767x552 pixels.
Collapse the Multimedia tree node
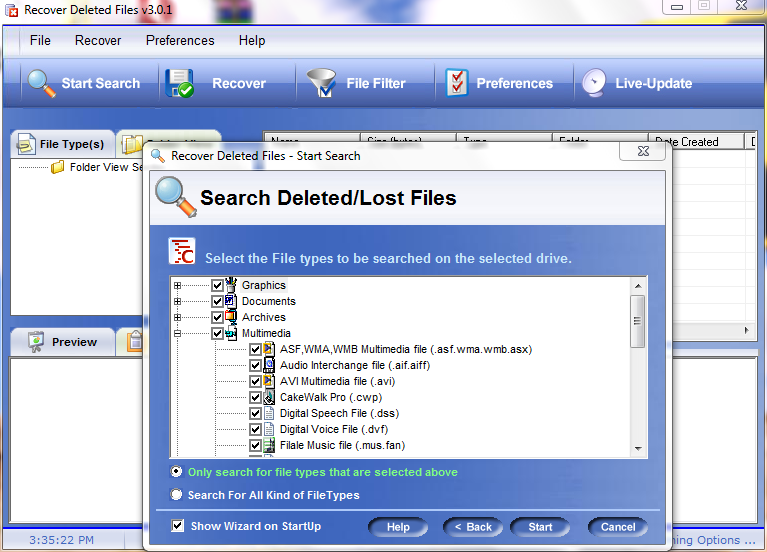coord(178,334)
